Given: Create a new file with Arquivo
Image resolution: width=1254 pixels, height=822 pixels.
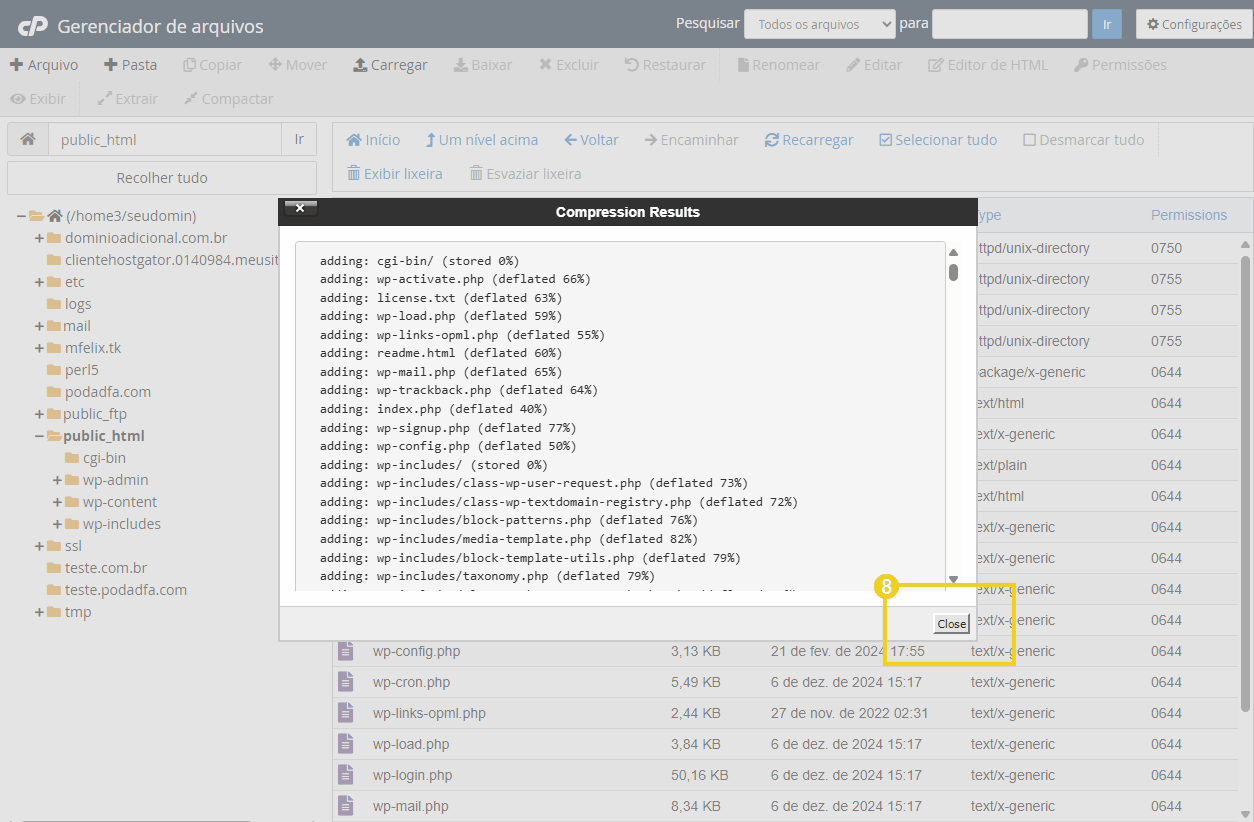Looking at the screenshot, I should [44, 65].
